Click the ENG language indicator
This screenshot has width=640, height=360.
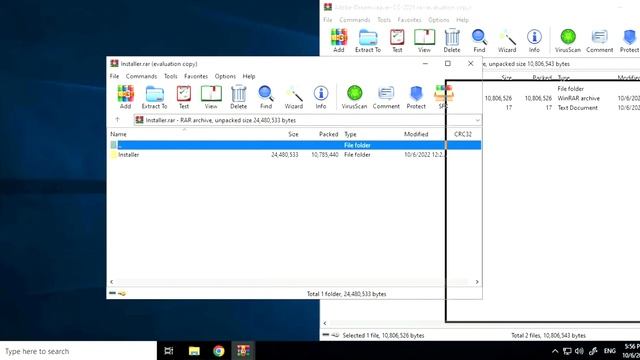pos(609,351)
